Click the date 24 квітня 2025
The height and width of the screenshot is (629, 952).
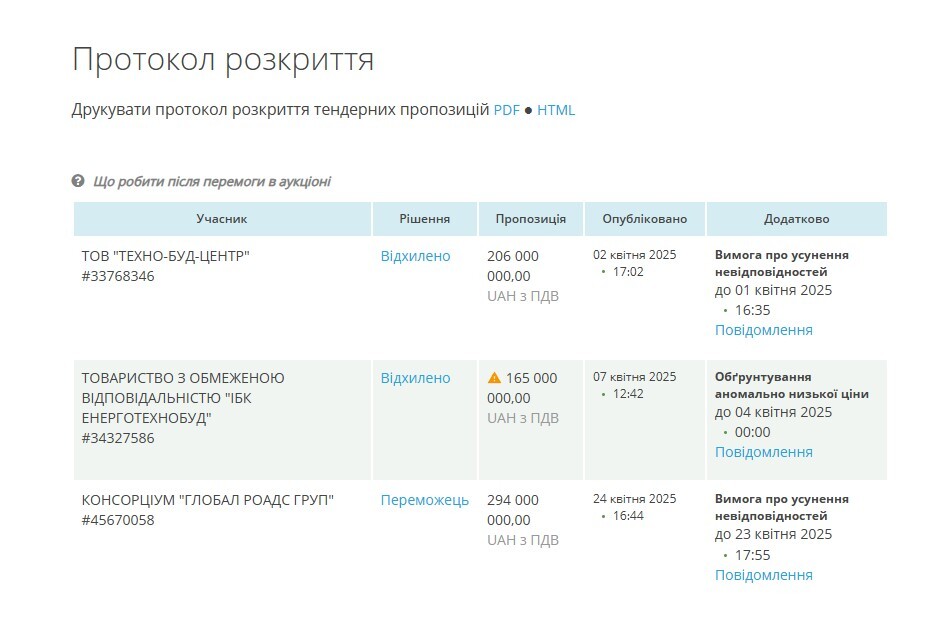pos(634,499)
